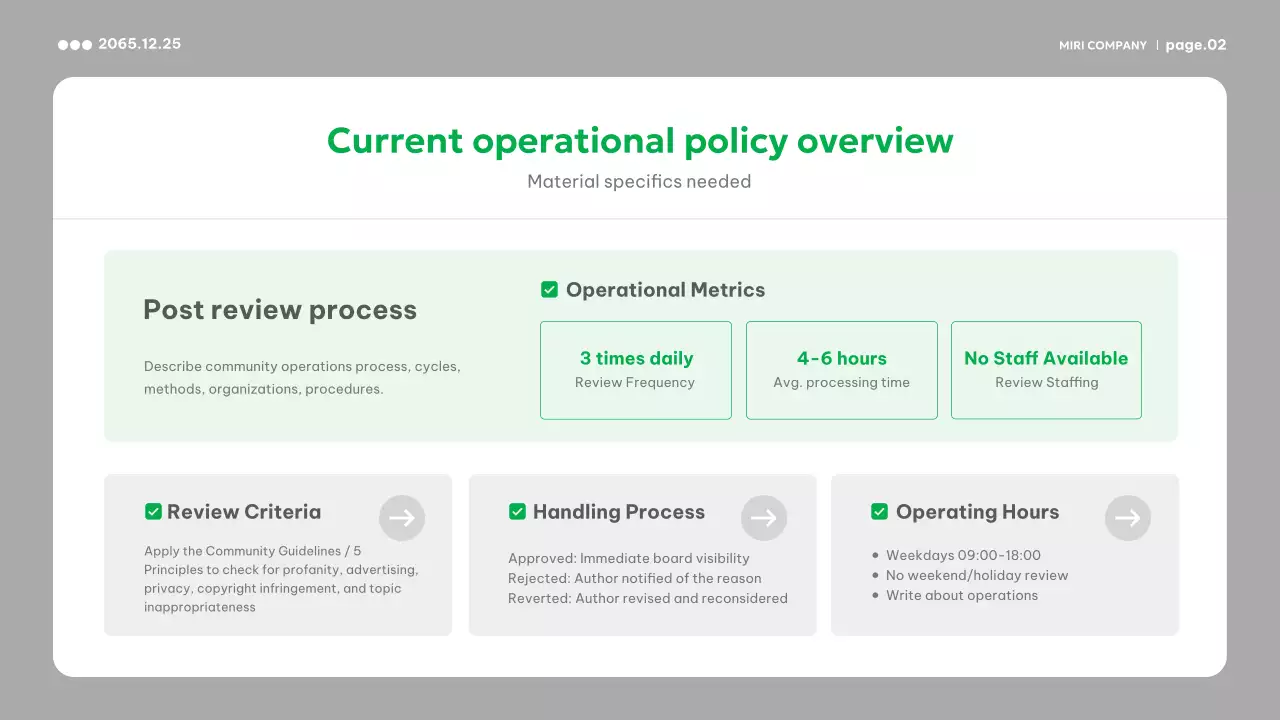This screenshot has height=720, width=1280.
Task: Click the Post review process heading
Action: point(280,310)
